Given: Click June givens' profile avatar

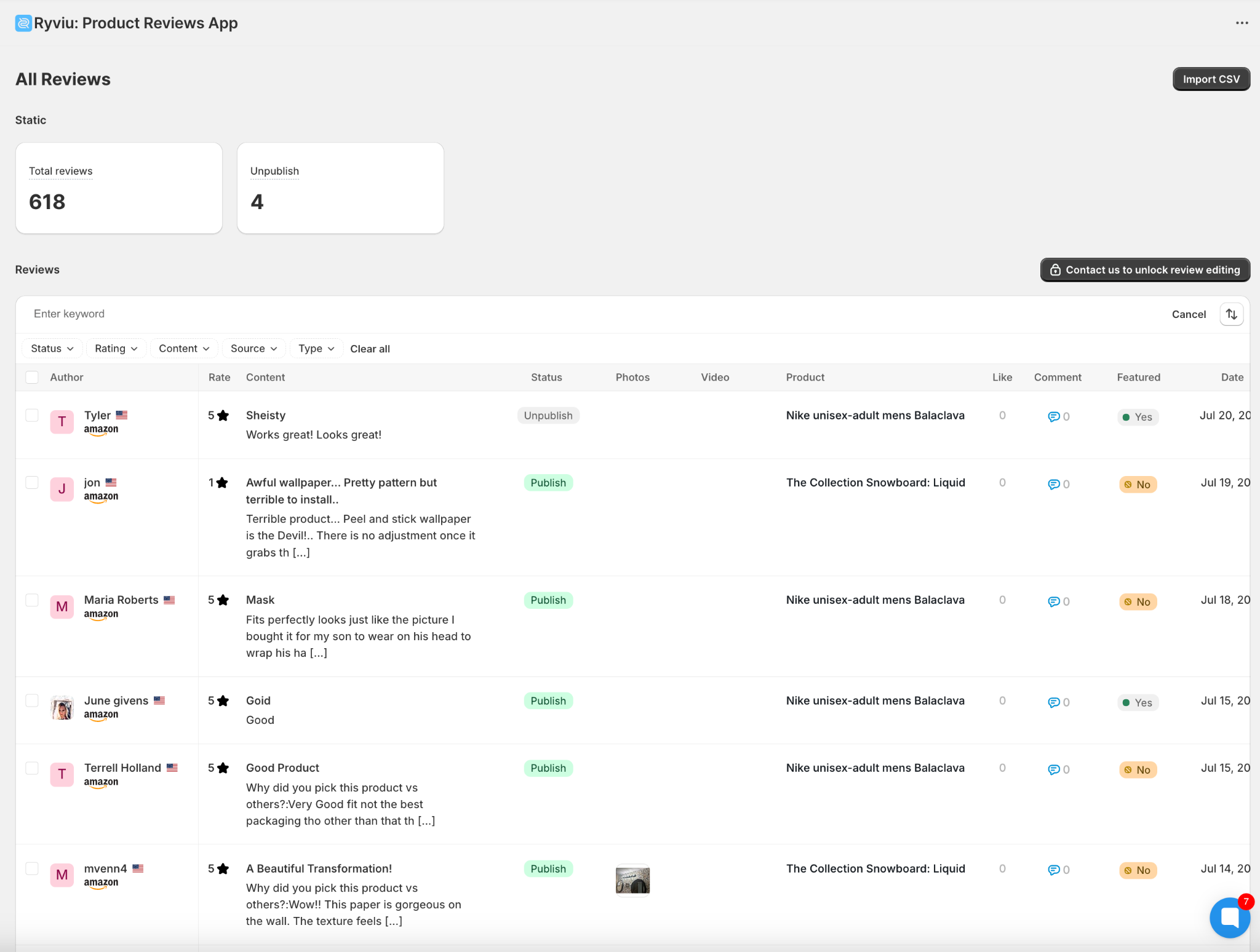Looking at the screenshot, I should pyautogui.click(x=62, y=707).
